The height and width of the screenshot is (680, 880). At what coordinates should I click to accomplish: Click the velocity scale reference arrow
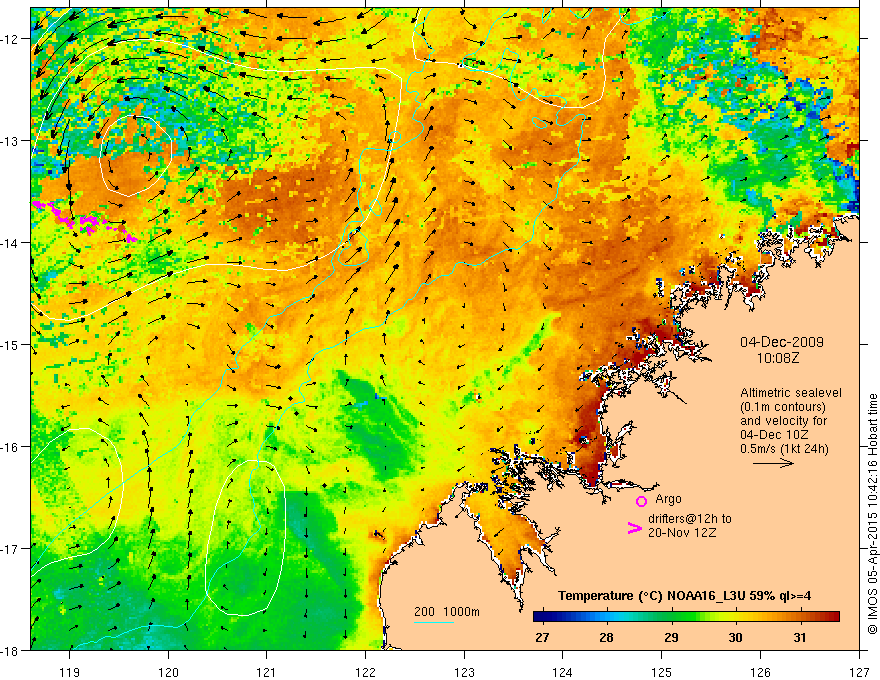tap(773, 463)
